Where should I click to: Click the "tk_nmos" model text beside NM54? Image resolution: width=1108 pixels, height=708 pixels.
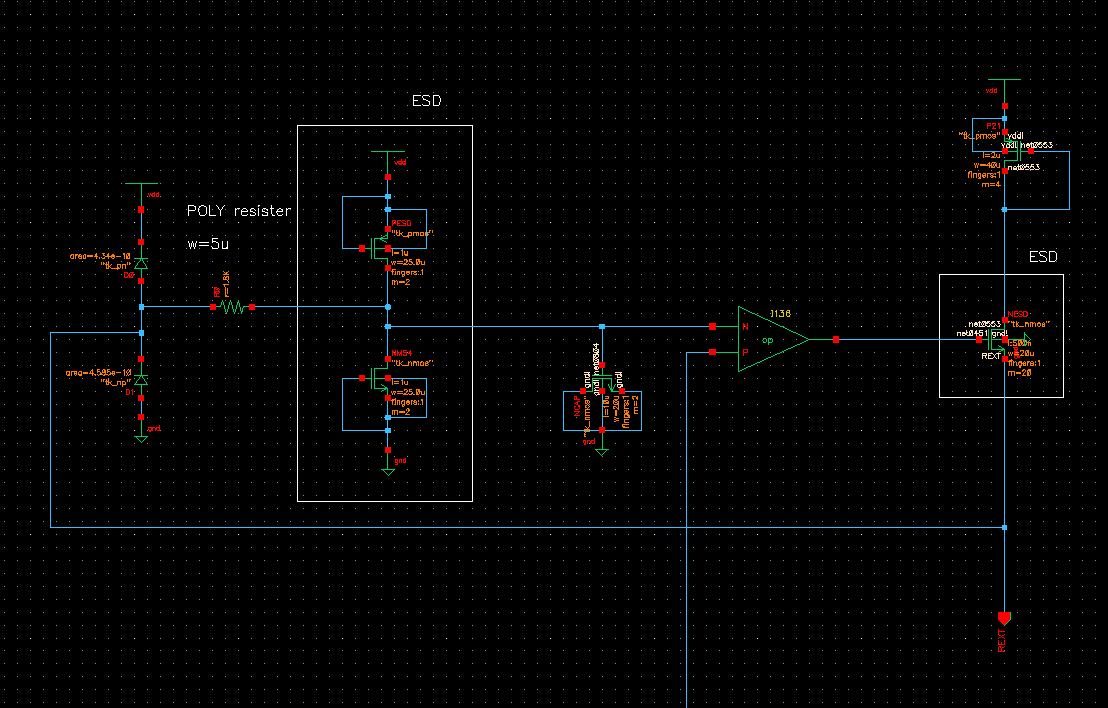click(413, 363)
